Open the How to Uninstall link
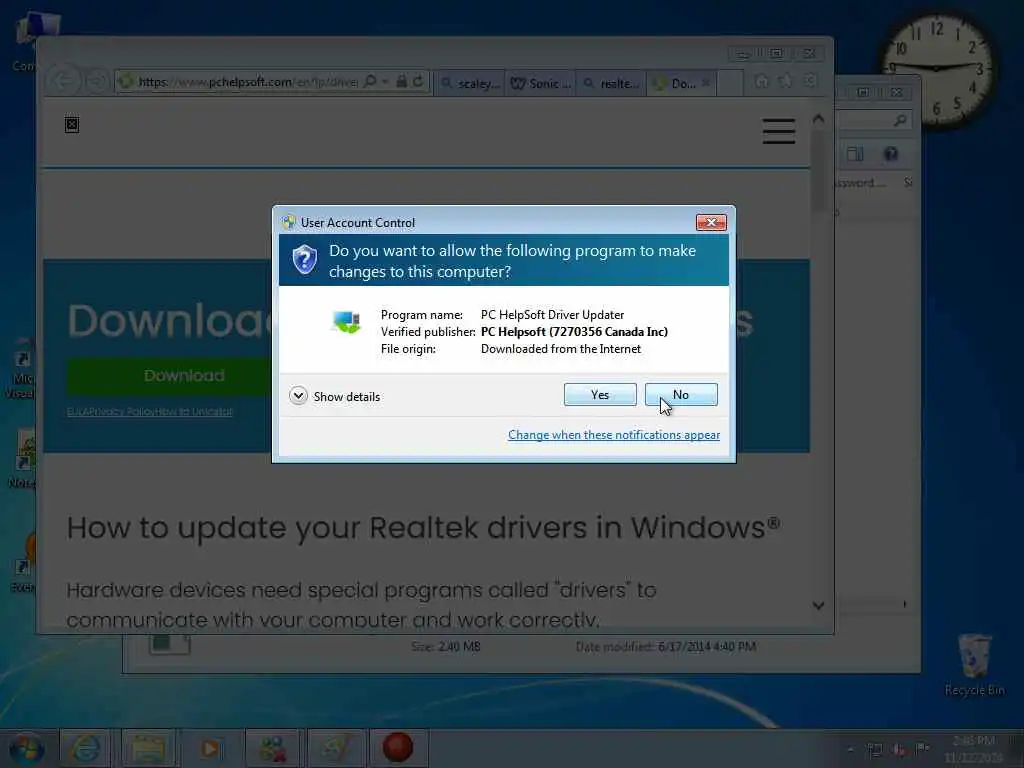1024x768 pixels. tap(193, 411)
